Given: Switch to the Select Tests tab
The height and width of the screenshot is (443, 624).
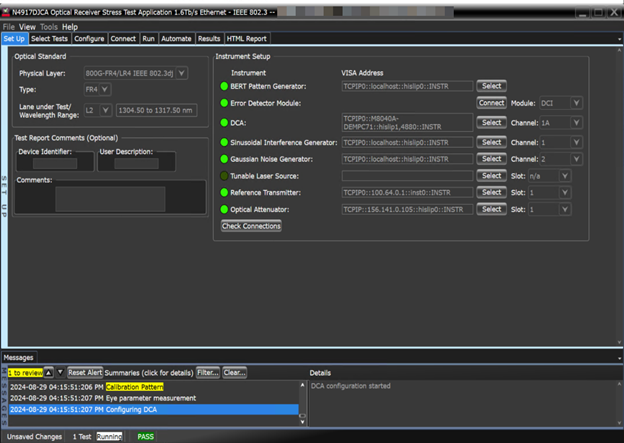Looking at the screenshot, I should [x=50, y=38].
